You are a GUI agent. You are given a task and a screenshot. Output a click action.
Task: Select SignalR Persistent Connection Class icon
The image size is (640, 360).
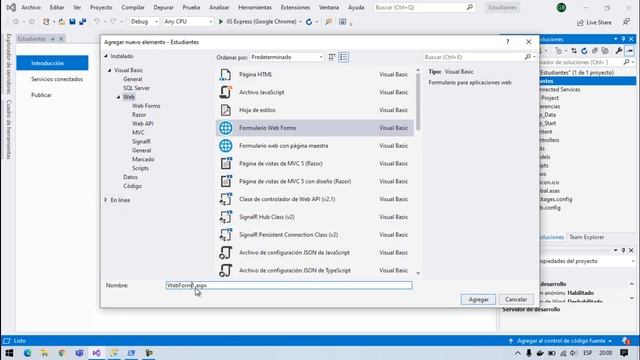click(x=225, y=235)
